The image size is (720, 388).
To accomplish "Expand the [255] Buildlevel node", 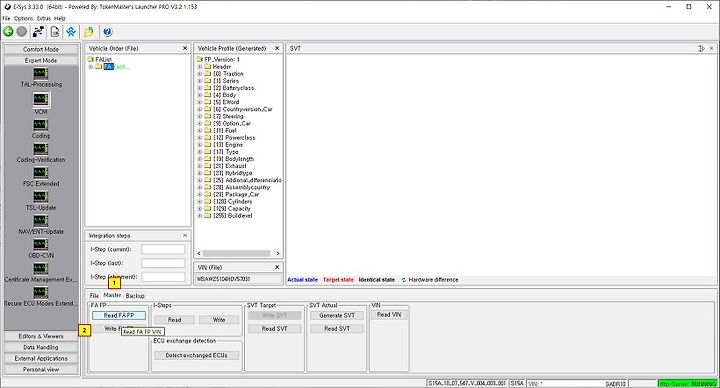I will tap(200, 215).
